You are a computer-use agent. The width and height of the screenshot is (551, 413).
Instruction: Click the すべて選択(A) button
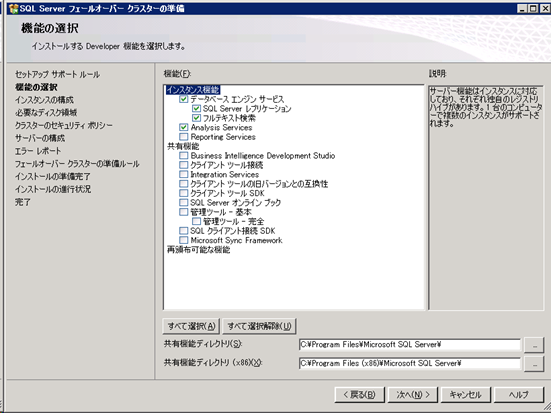click(x=191, y=326)
